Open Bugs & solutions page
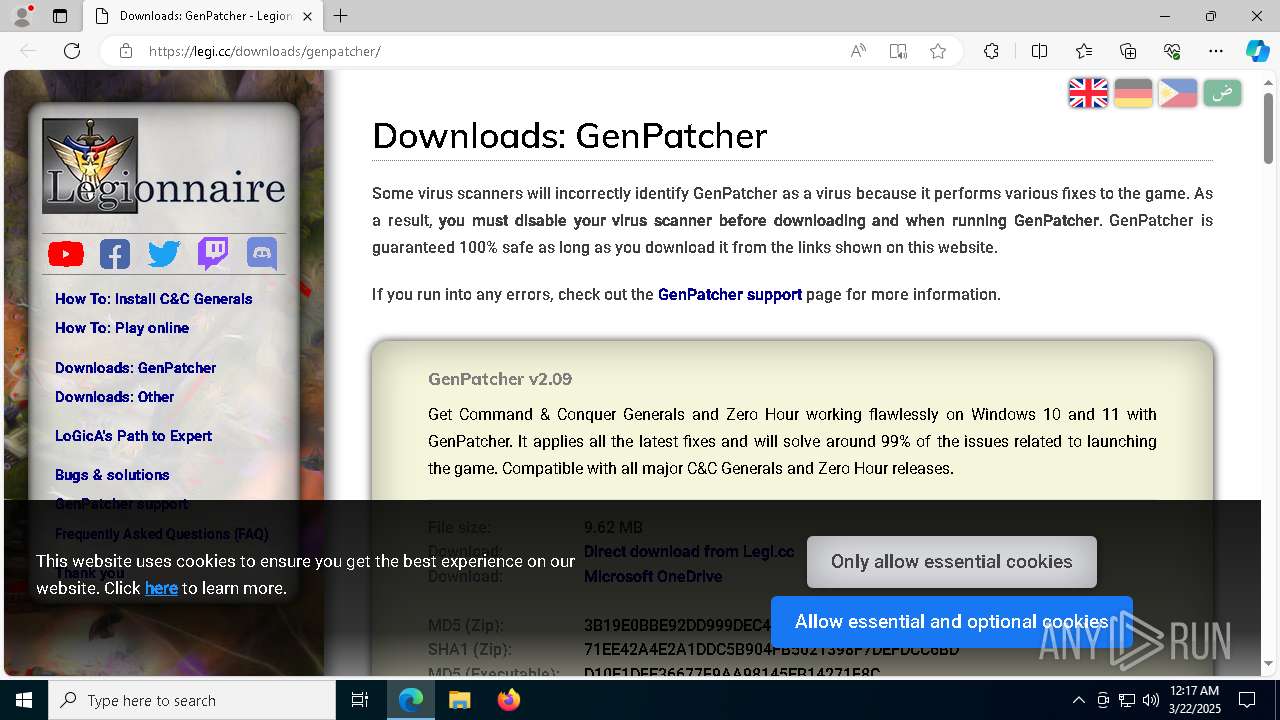This screenshot has height=720, width=1280. tap(112, 475)
